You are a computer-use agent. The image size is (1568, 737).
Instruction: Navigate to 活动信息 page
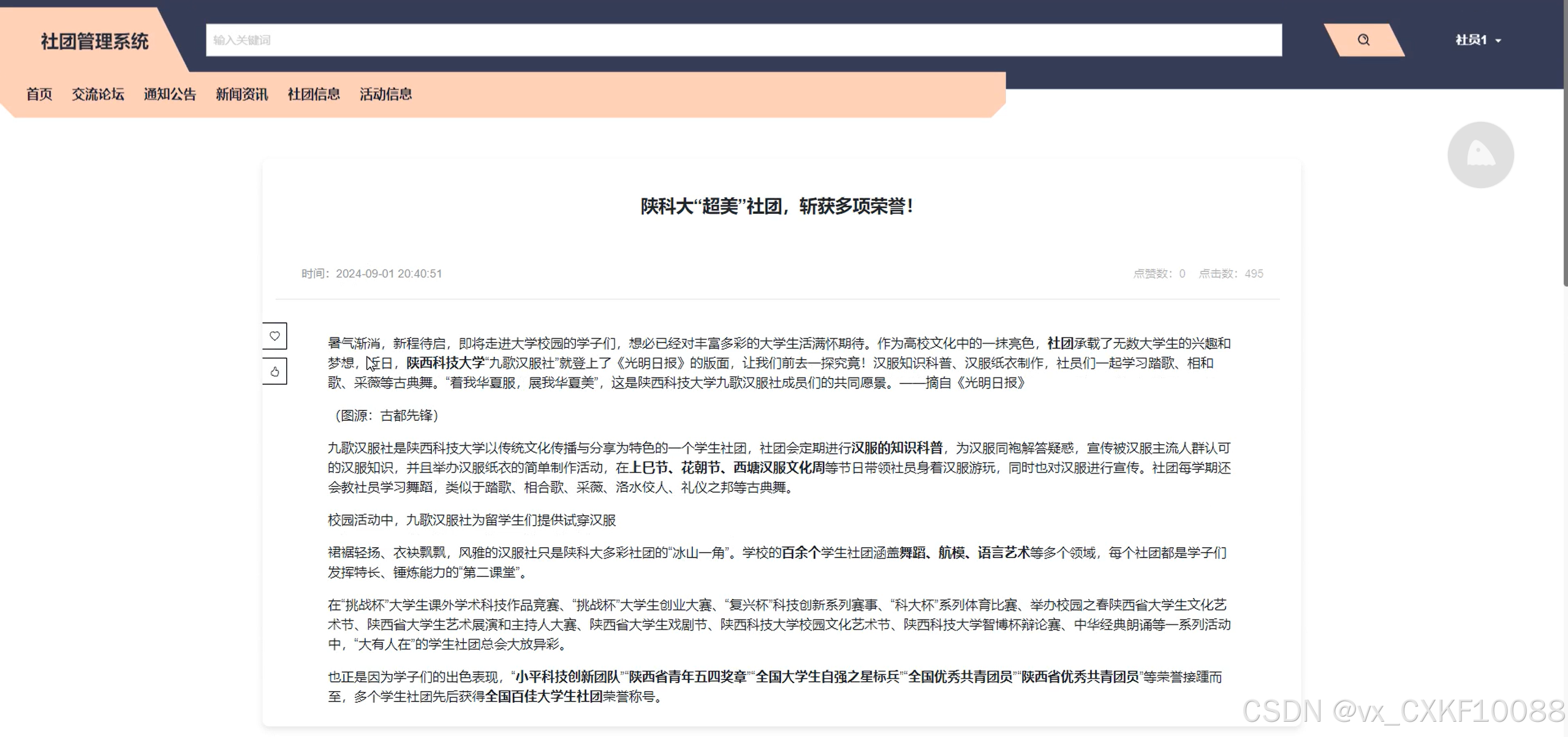(385, 94)
